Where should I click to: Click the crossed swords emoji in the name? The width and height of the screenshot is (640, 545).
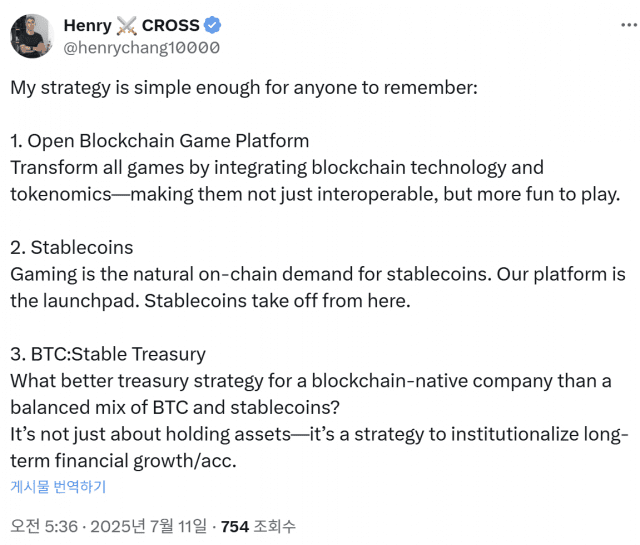tap(127, 26)
